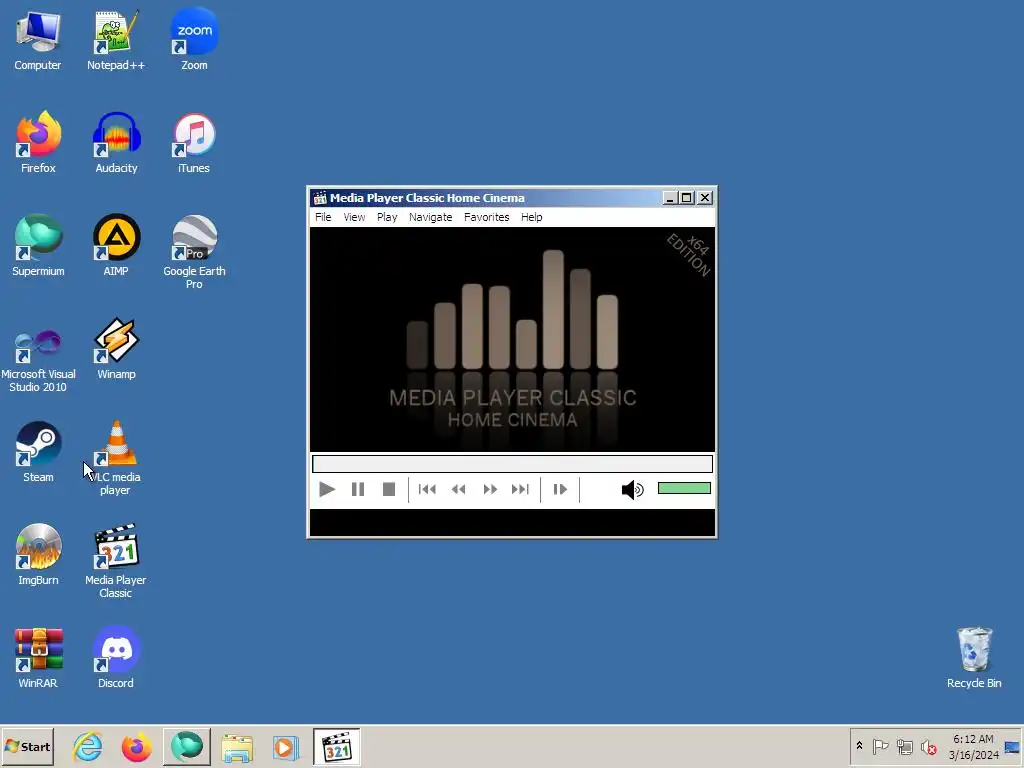
Task: Close the Media Player Classic window
Action: 705,198
